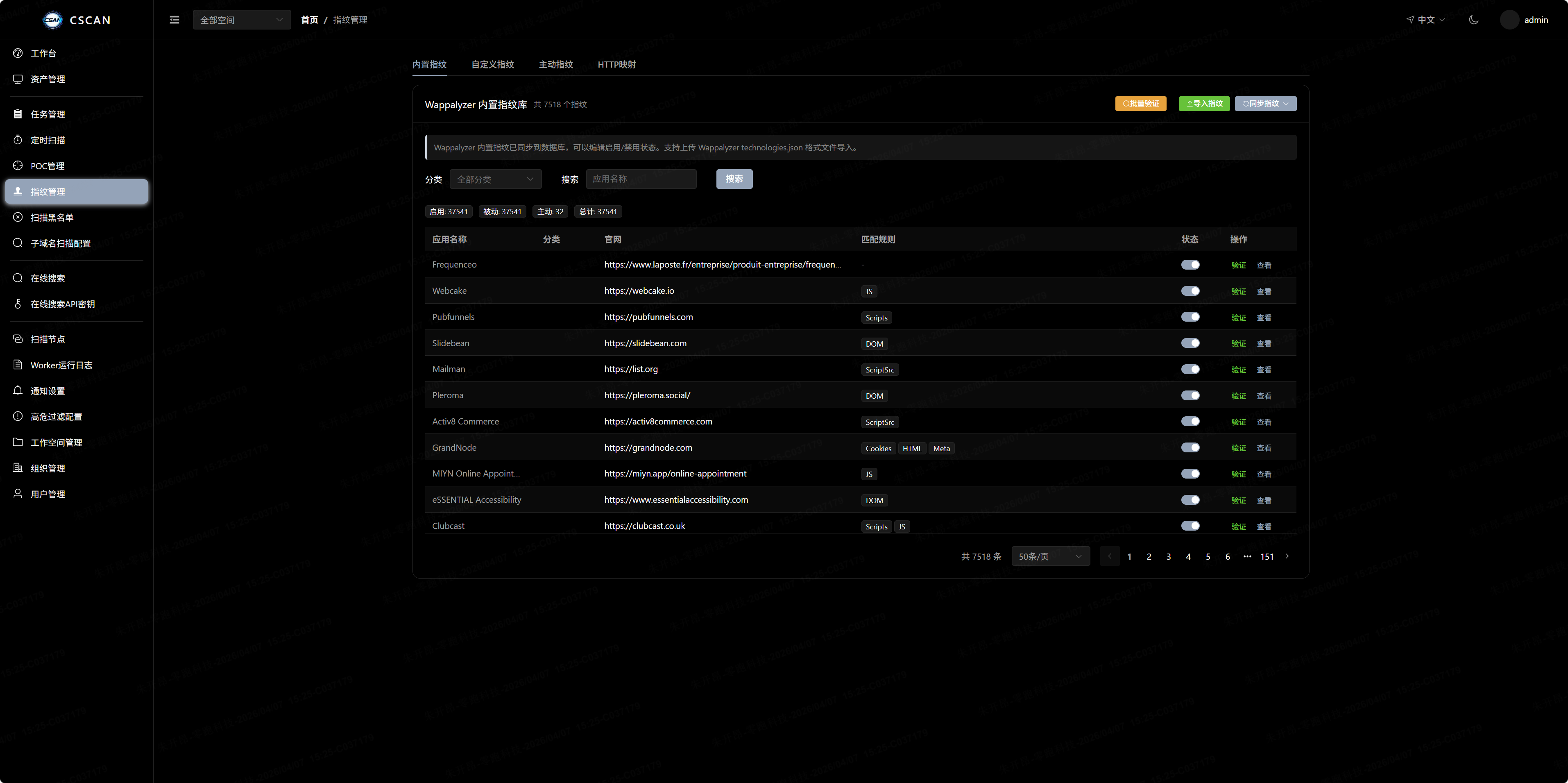Toggle dark mode moon icon
The height and width of the screenshot is (783, 1568).
[x=1474, y=20]
